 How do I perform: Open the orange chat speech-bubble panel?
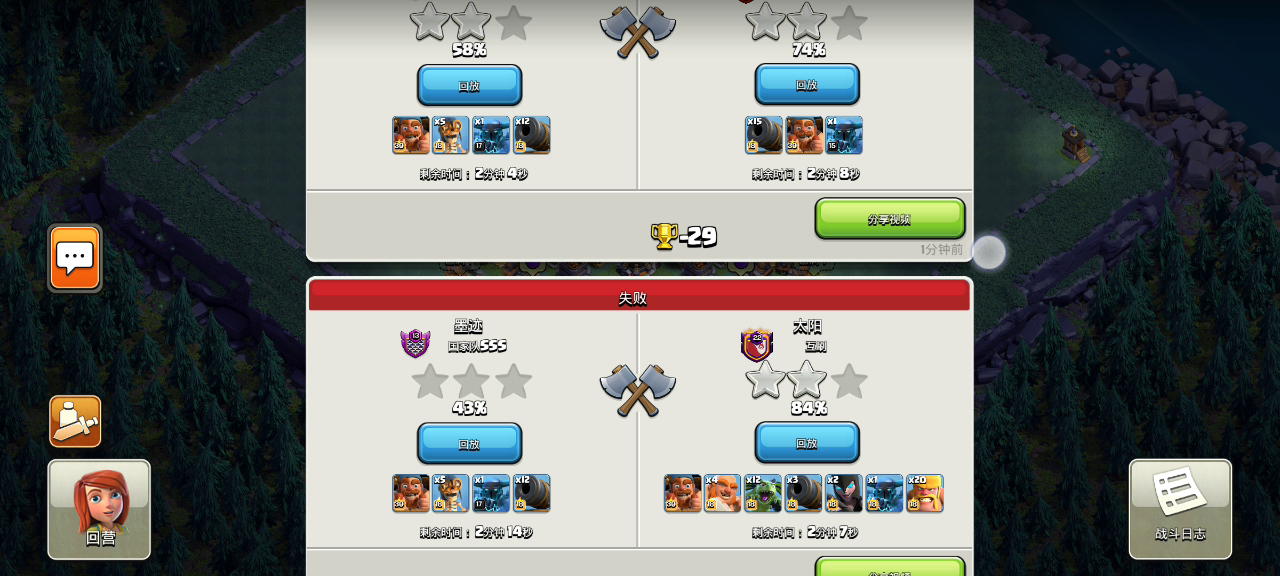[75, 258]
